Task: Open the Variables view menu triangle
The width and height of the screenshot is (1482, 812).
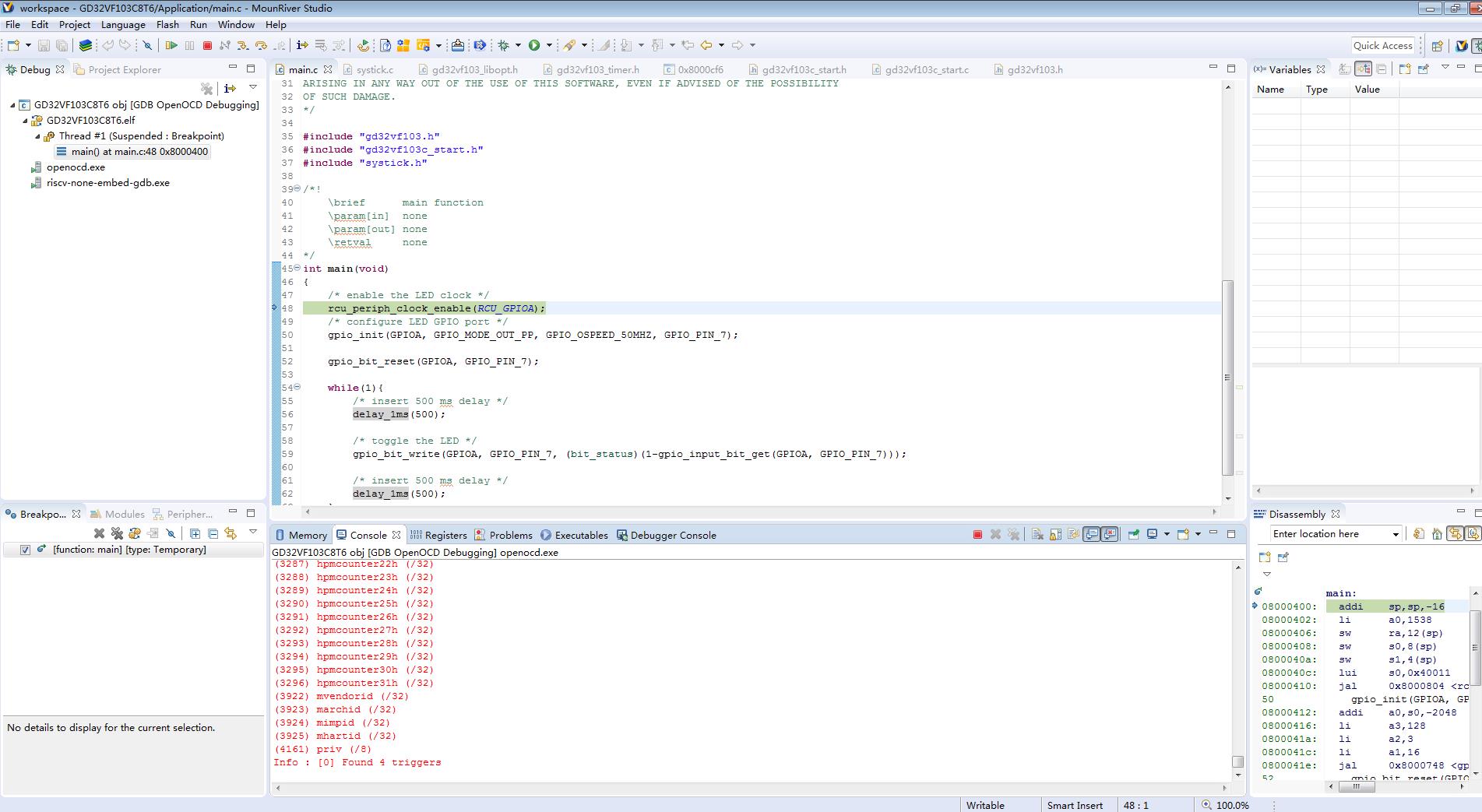Action: 1445,67
